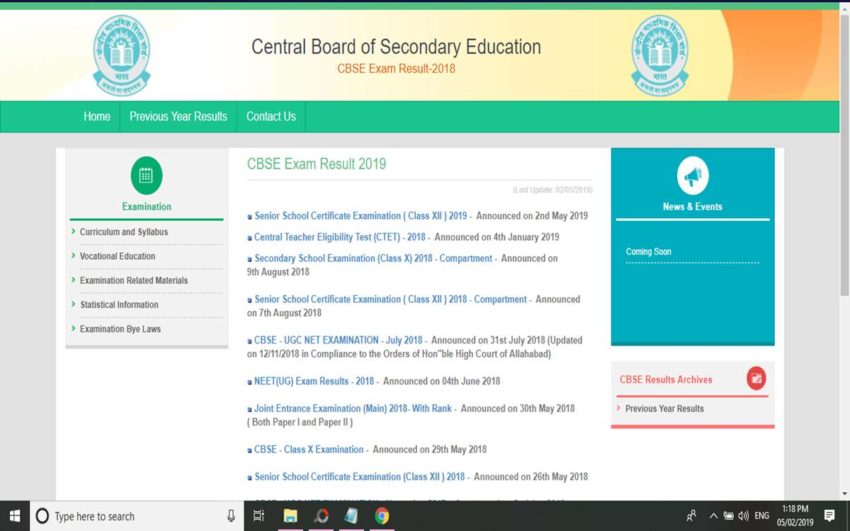Open the Action Center notifications icon
Image resolution: width=850 pixels, height=531 pixels.
[829, 515]
